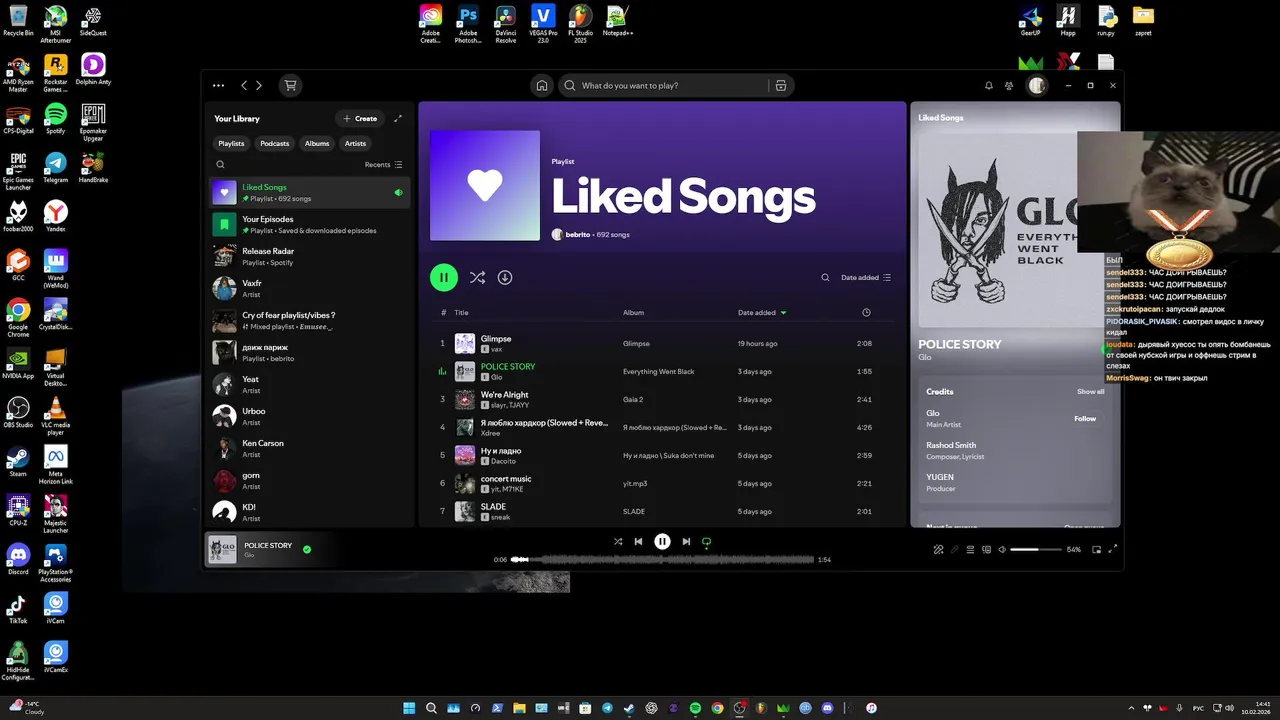
Task: Open Connect to a device icon
Action: click(986, 549)
